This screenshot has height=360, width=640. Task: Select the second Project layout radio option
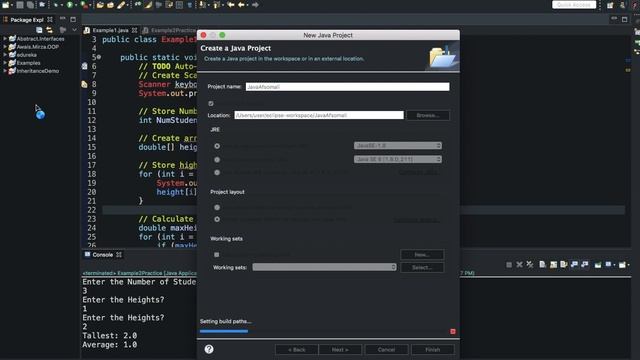point(217,220)
